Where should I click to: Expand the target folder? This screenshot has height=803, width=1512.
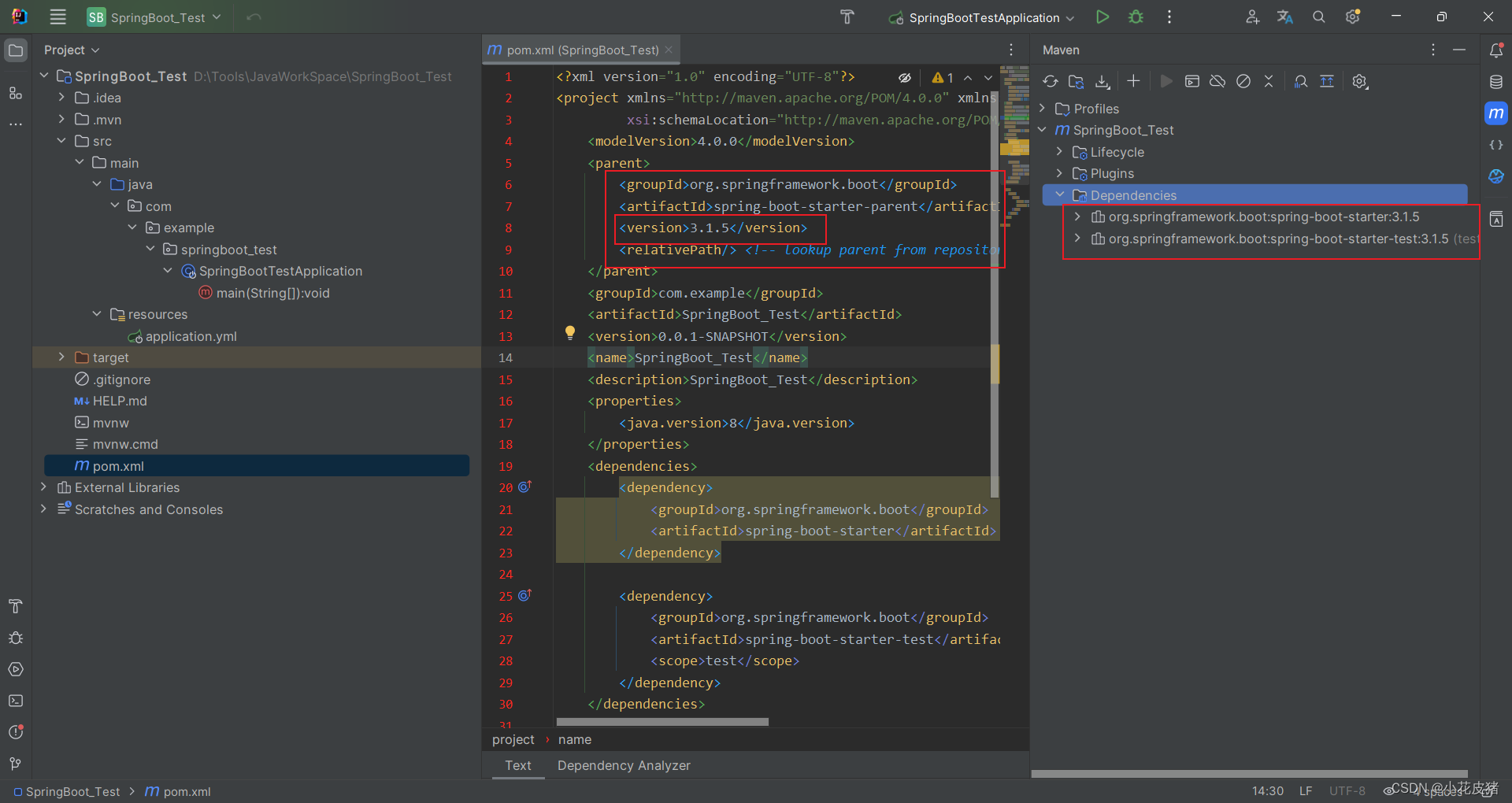pos(61,357)
